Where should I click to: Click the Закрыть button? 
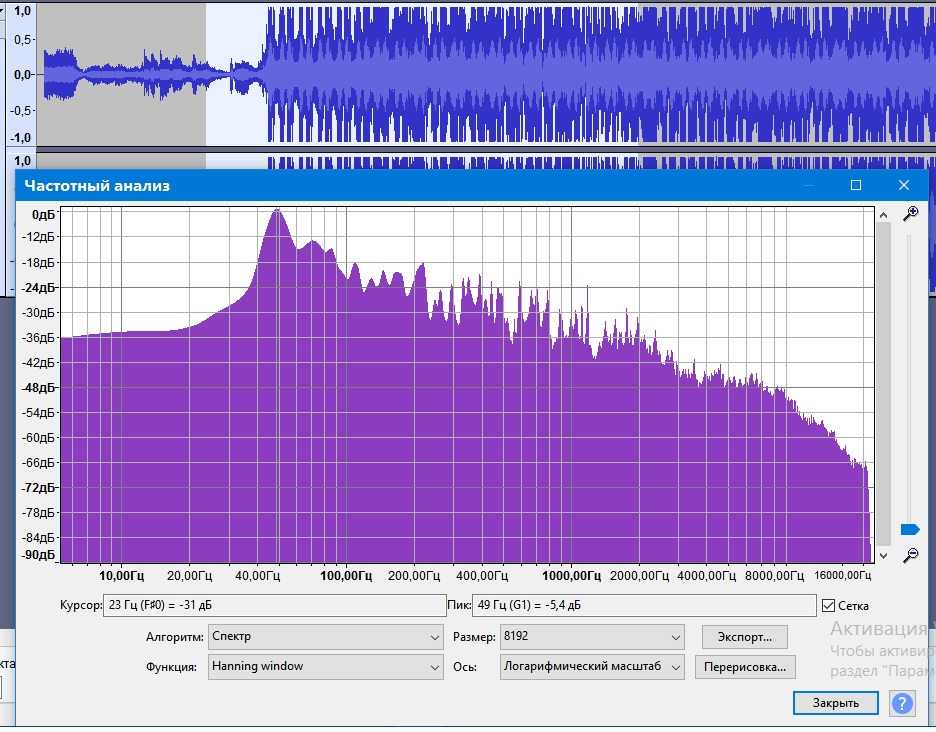point(835,703)
